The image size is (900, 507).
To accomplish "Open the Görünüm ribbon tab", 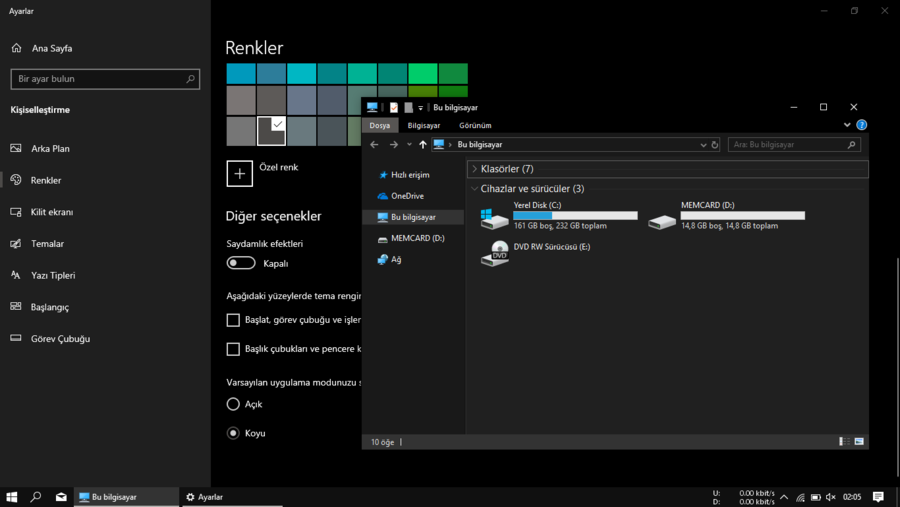I will pyautogui.click(x=475, y=126).
